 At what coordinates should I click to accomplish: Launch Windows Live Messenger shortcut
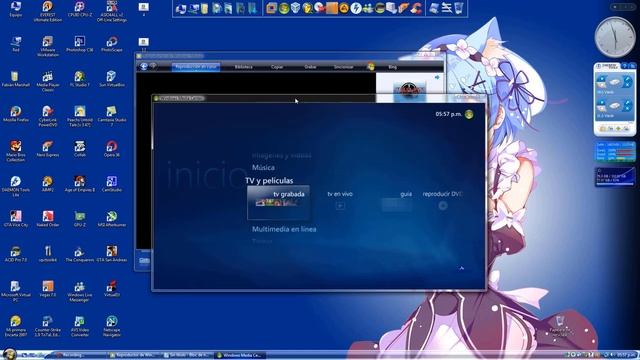coord(80,291)
